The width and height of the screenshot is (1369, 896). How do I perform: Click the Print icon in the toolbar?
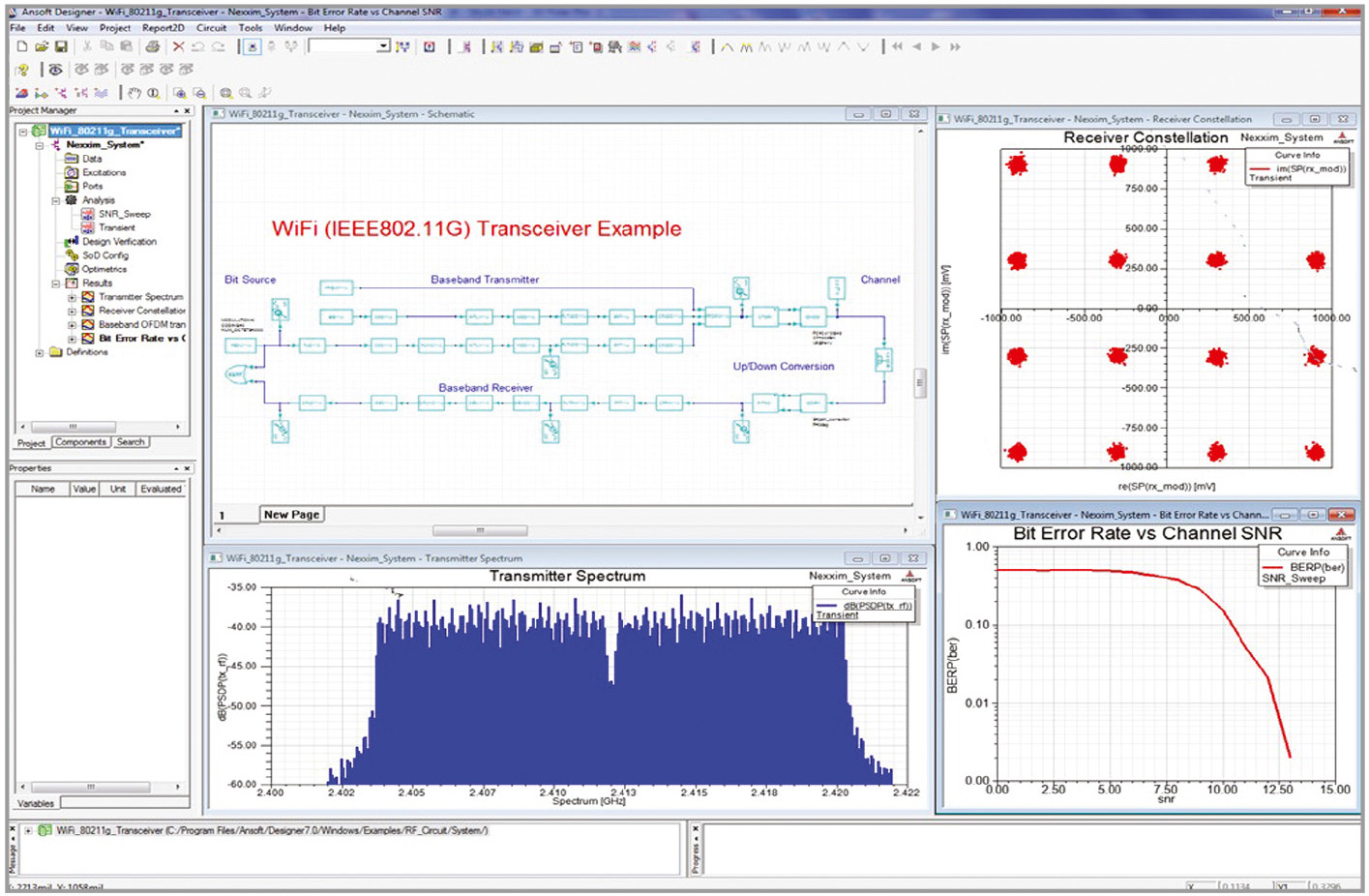(152, 46)
